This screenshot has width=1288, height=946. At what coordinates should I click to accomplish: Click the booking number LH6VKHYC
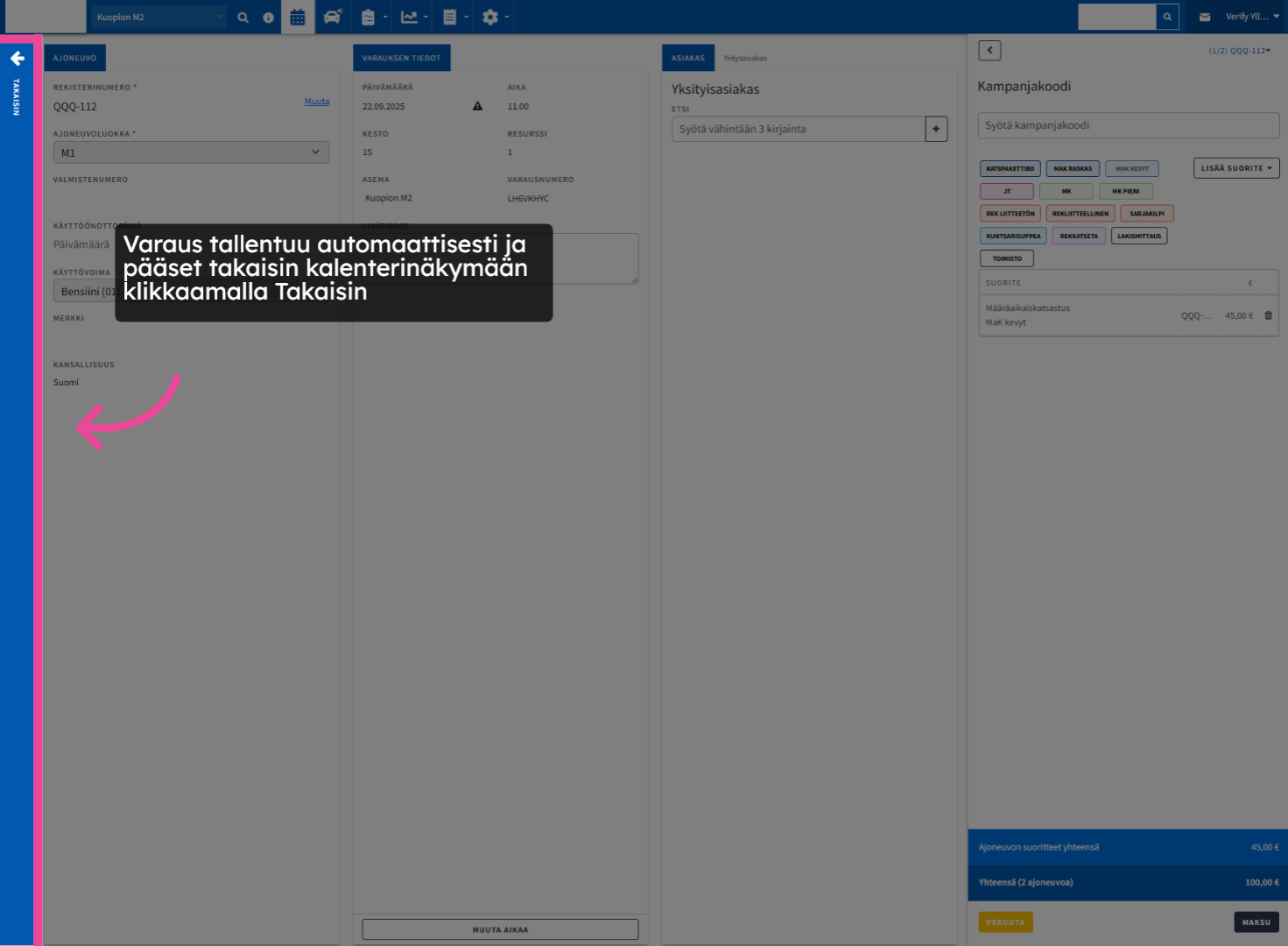(528, 199)
